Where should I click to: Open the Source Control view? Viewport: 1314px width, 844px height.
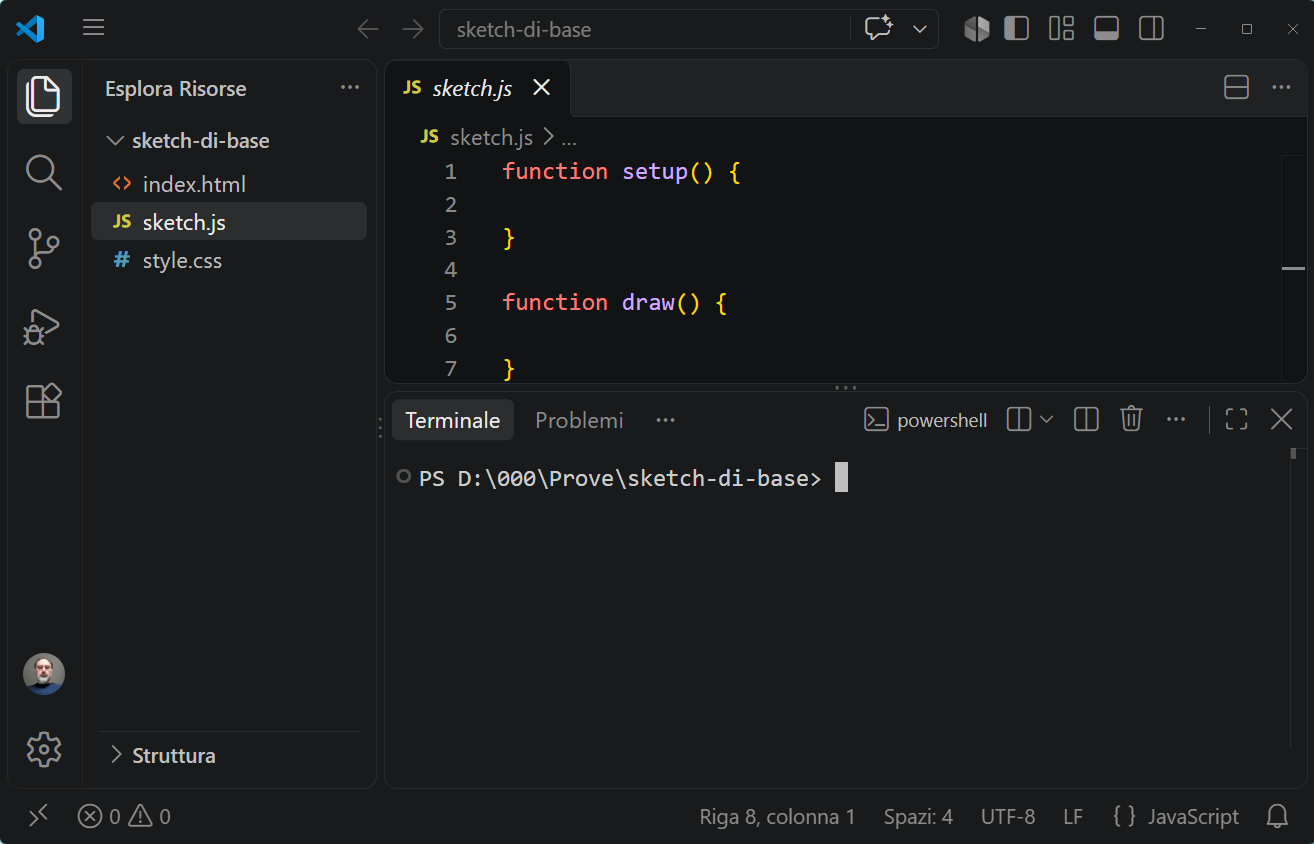tap(44, 249)
